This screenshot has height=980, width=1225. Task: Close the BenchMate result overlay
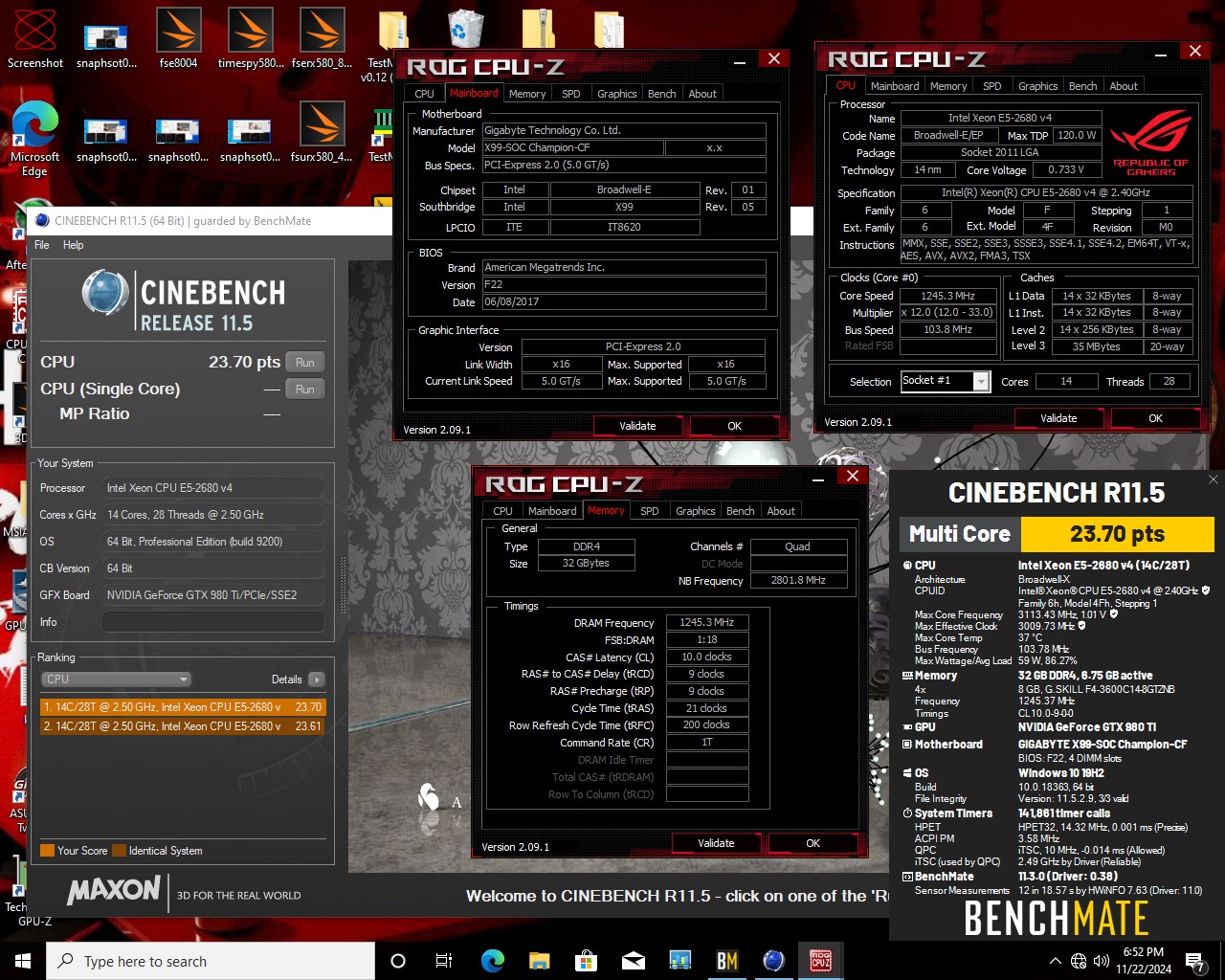[x=1213, y=479]
